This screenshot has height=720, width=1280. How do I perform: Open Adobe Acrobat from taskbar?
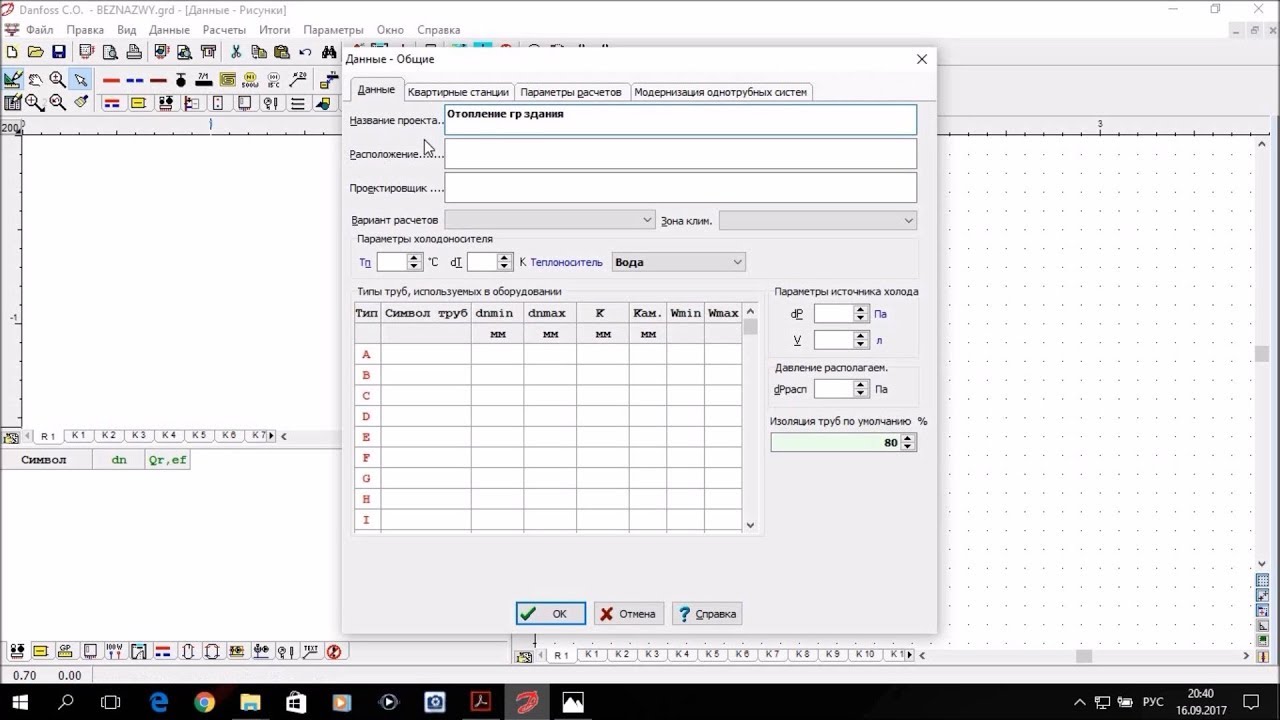(x=481, y=702)
